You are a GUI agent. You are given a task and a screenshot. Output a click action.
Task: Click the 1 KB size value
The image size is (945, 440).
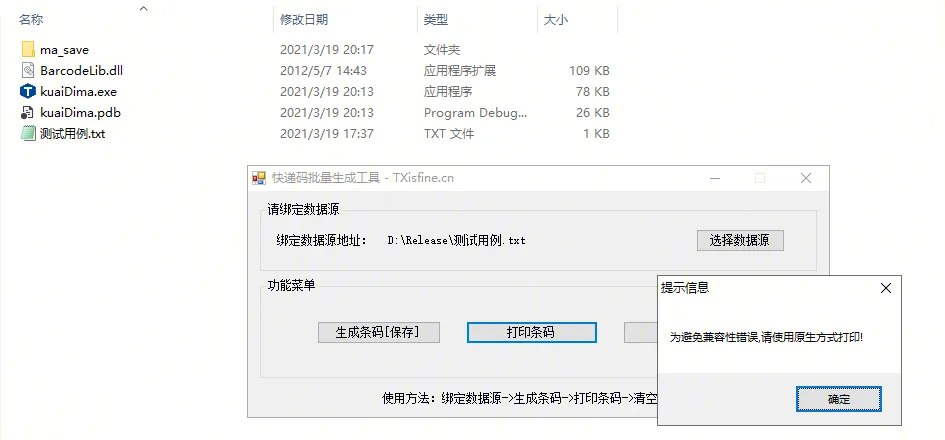(x=596, y=134)
